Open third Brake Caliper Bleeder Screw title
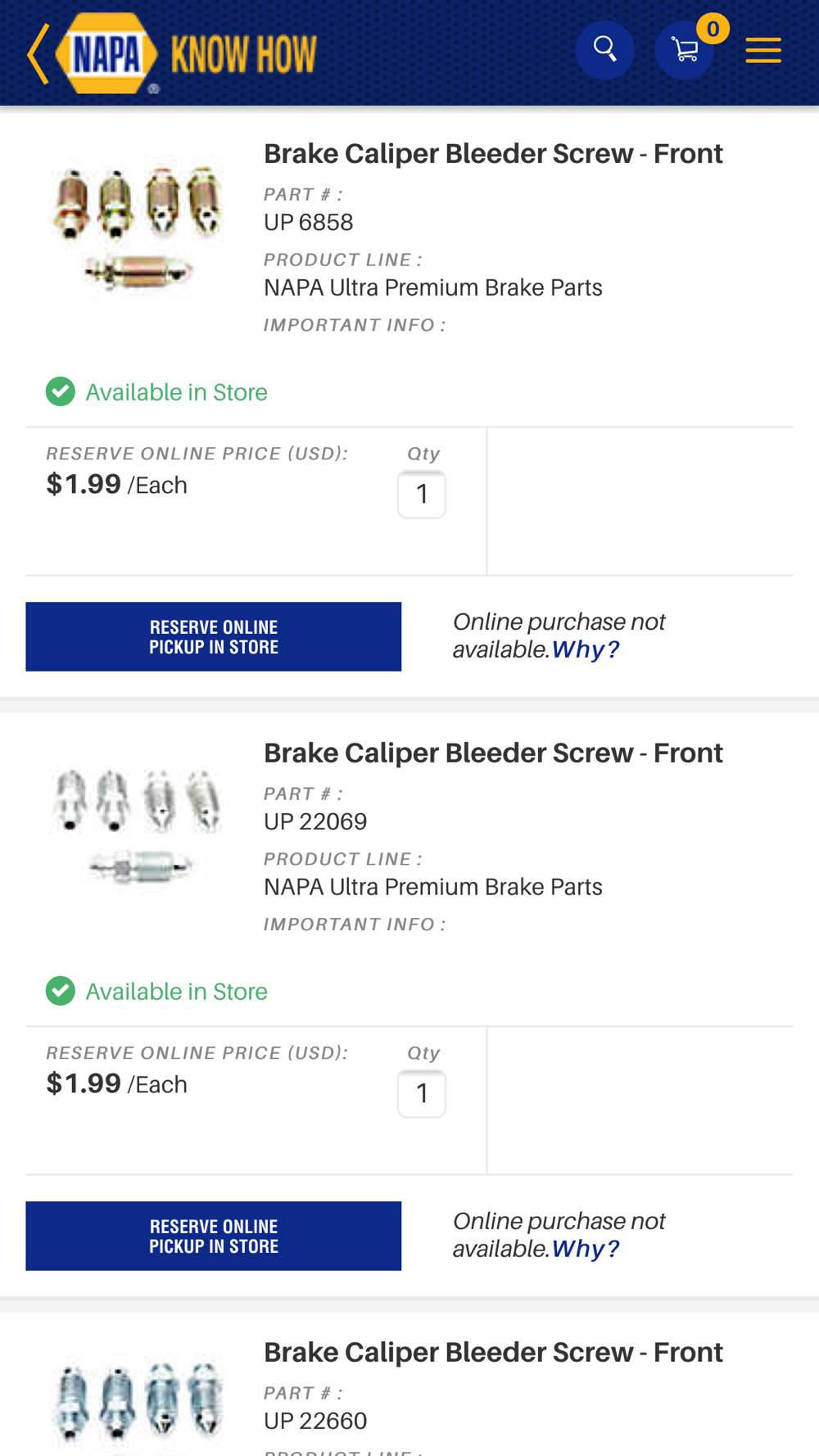The image size is (819, 1456). tap(493, 1353)
